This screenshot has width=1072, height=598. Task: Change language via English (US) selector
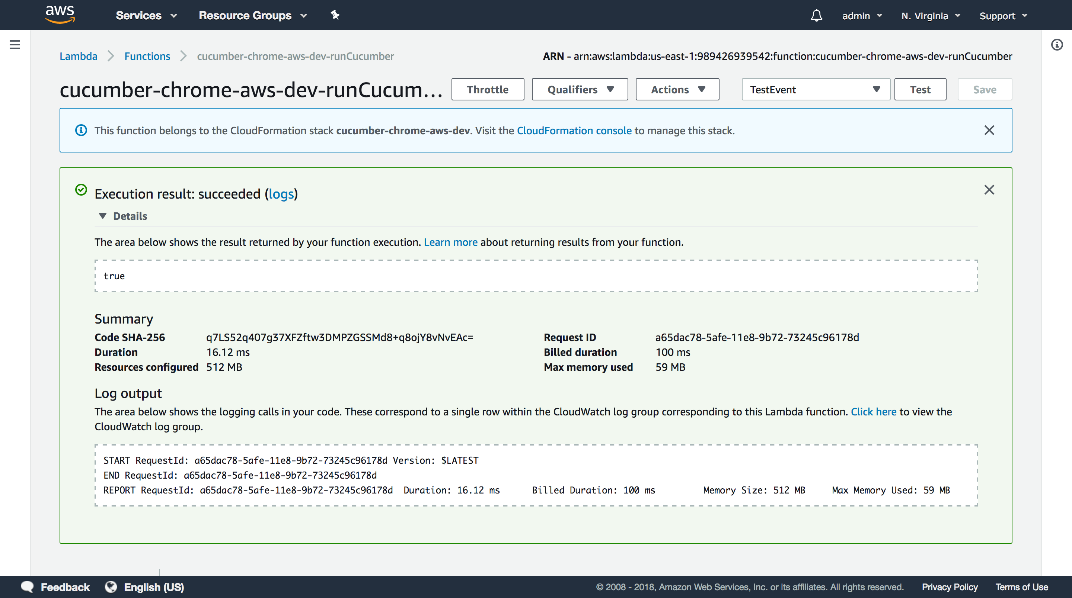tap(153, 587)
